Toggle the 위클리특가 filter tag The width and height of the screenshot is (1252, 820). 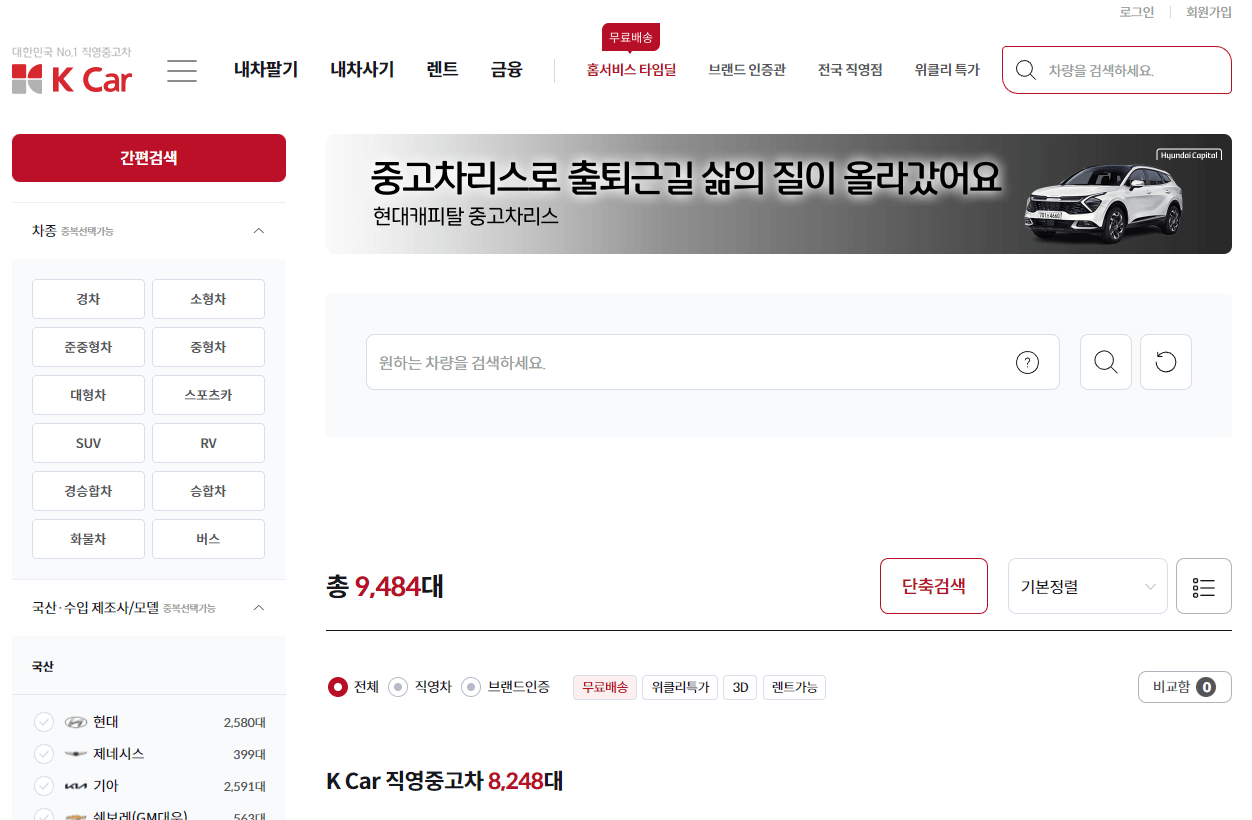click(680, 687)
